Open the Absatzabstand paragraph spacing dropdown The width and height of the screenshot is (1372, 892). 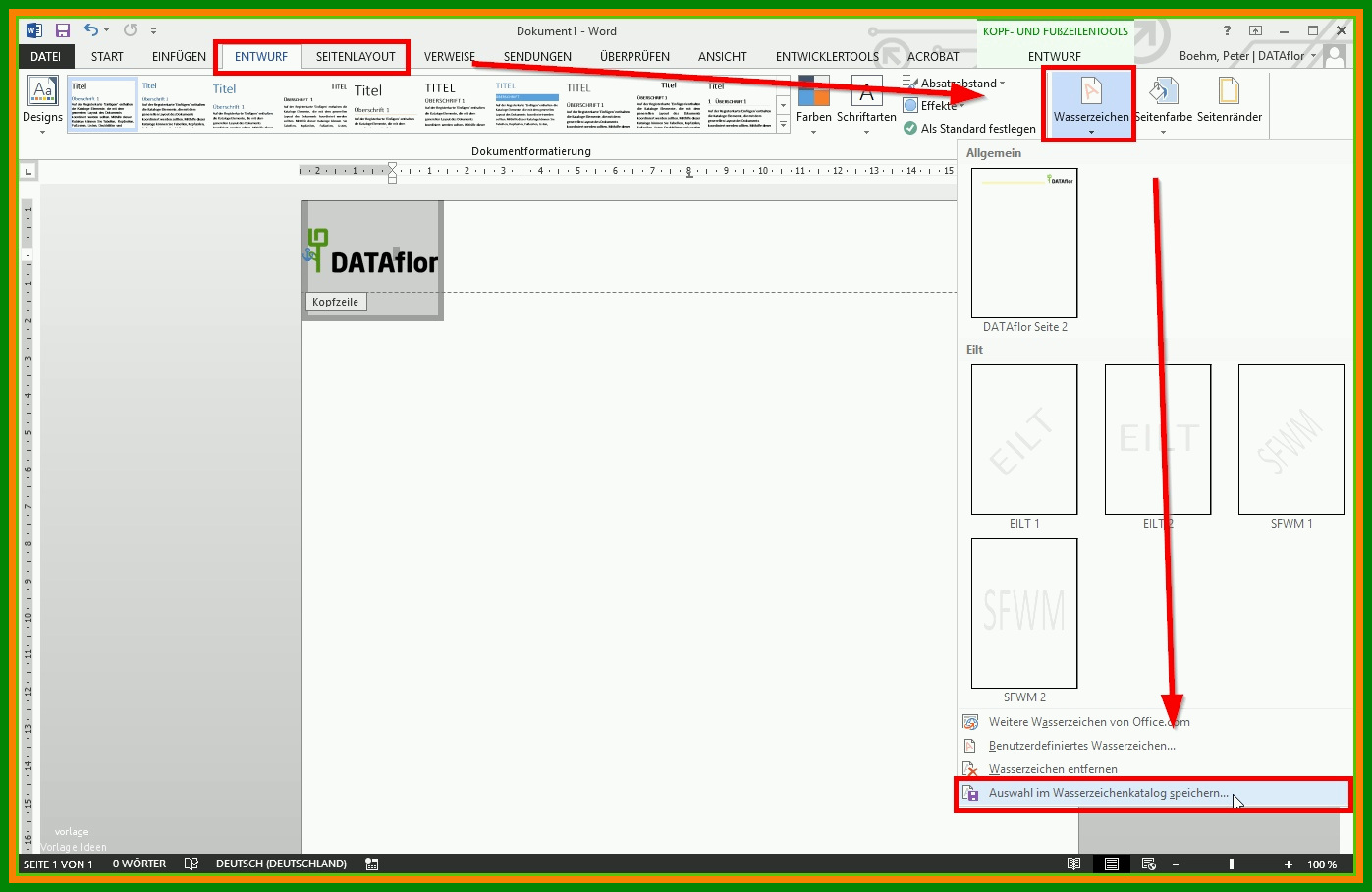954,84
